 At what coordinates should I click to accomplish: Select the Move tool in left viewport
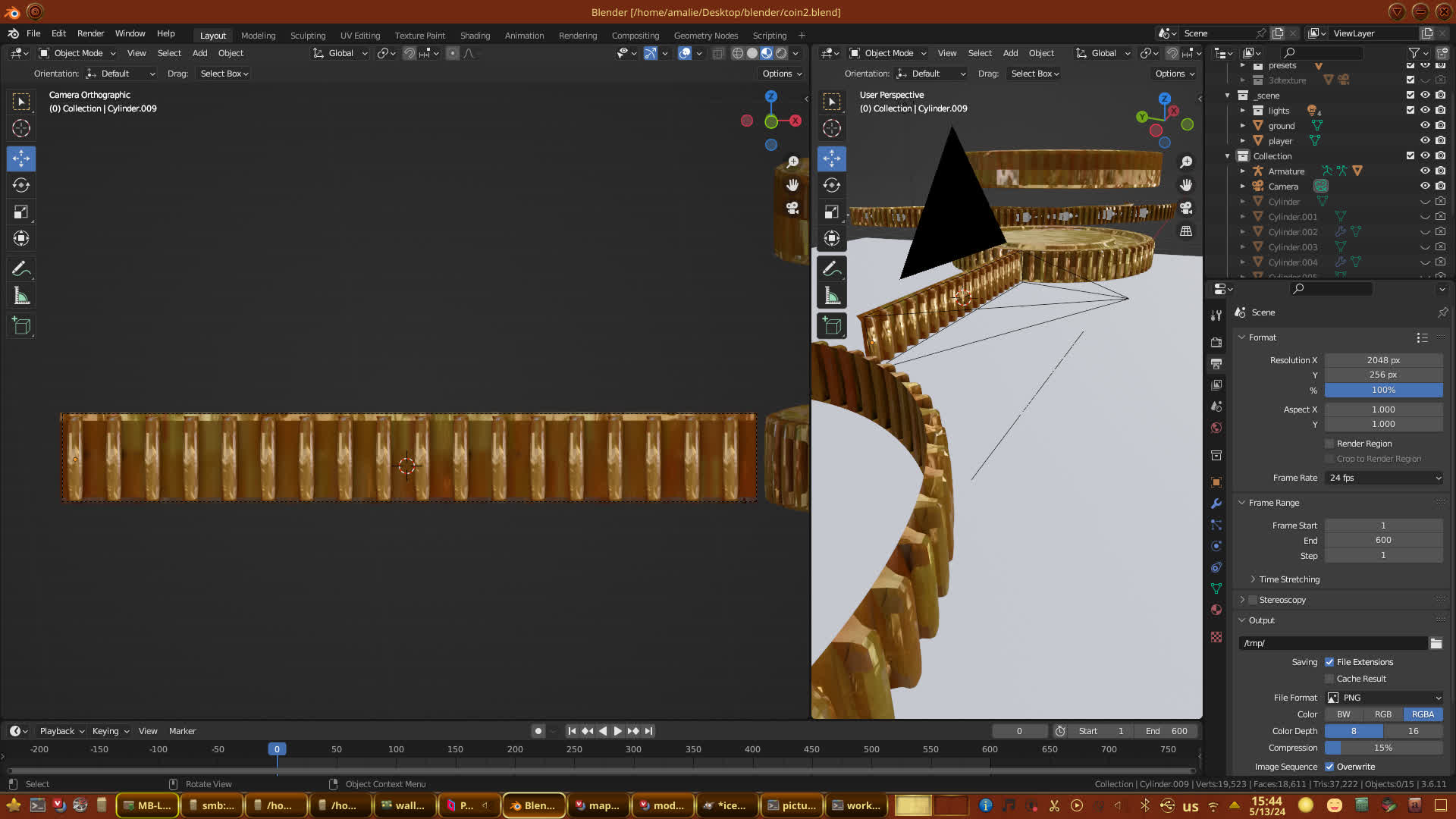(x=21, y=158)
